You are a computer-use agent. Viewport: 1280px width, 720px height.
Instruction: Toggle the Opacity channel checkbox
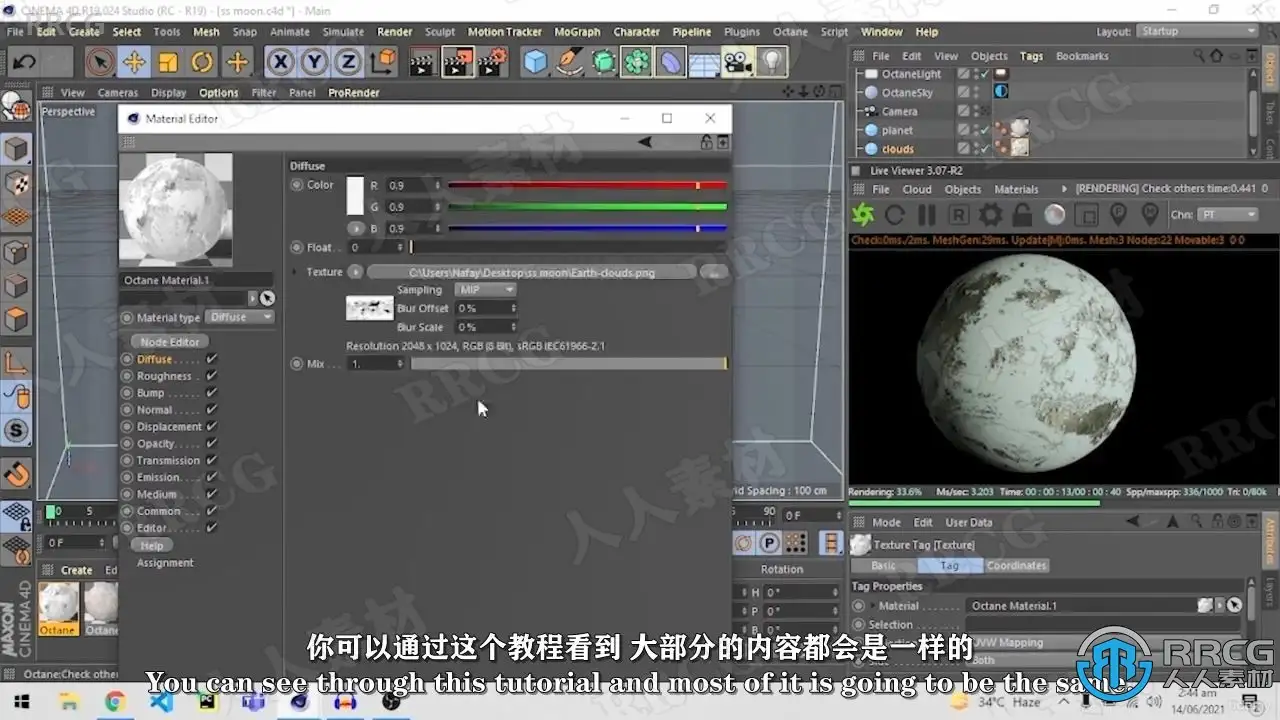pyautogui.click(x=212, y=444)
